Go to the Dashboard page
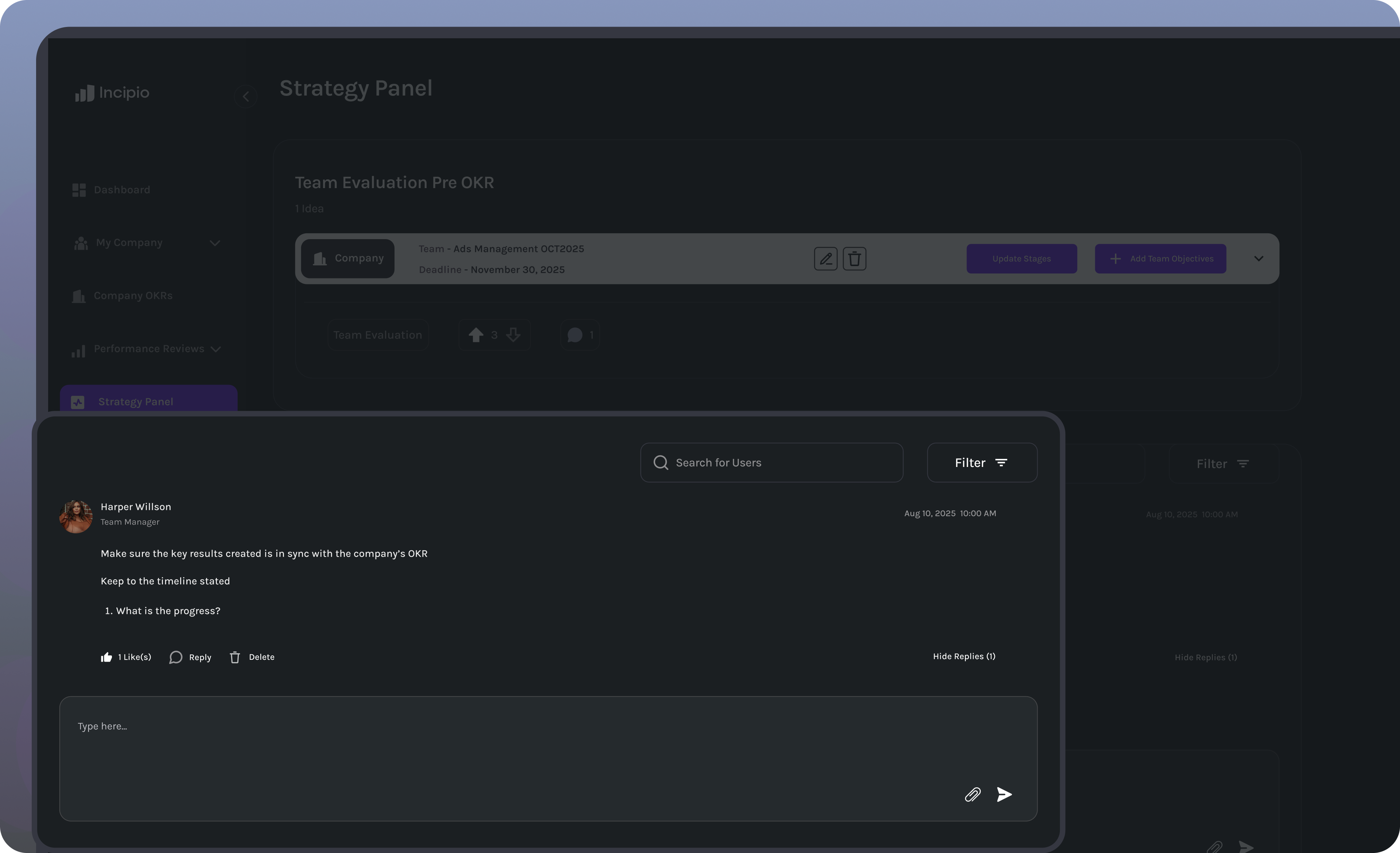Image resolution: width=1400 pixels, height=853 pixels. pos(122,190)
